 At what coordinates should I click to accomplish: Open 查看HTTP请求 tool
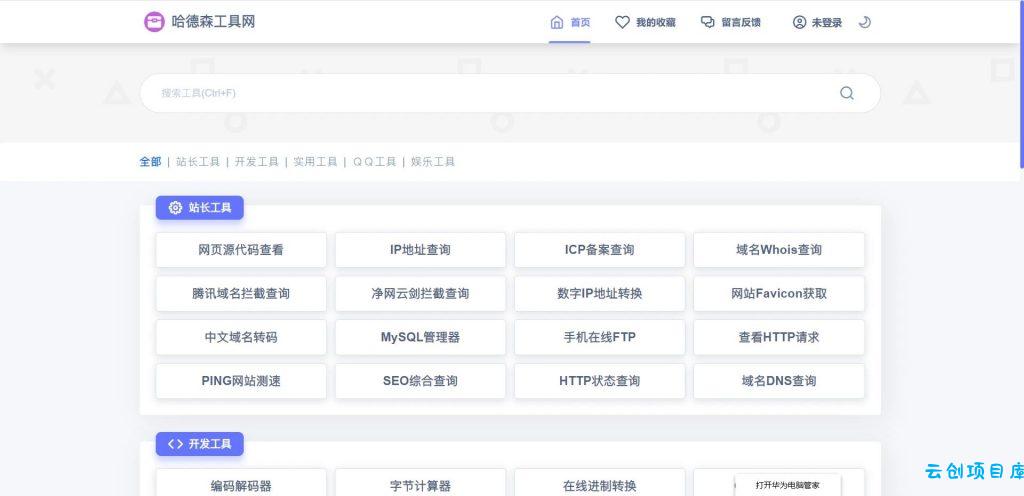tap(779, 337)
